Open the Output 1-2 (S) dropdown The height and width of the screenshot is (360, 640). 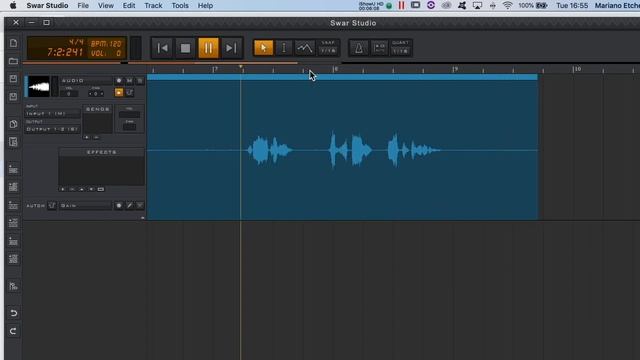point(52,129)
